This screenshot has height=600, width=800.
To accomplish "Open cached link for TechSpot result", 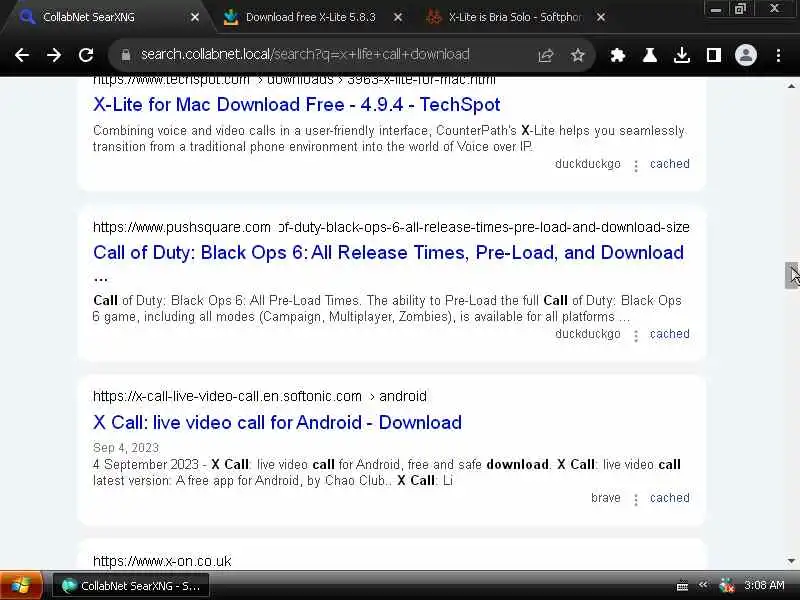I will (669, 164).
